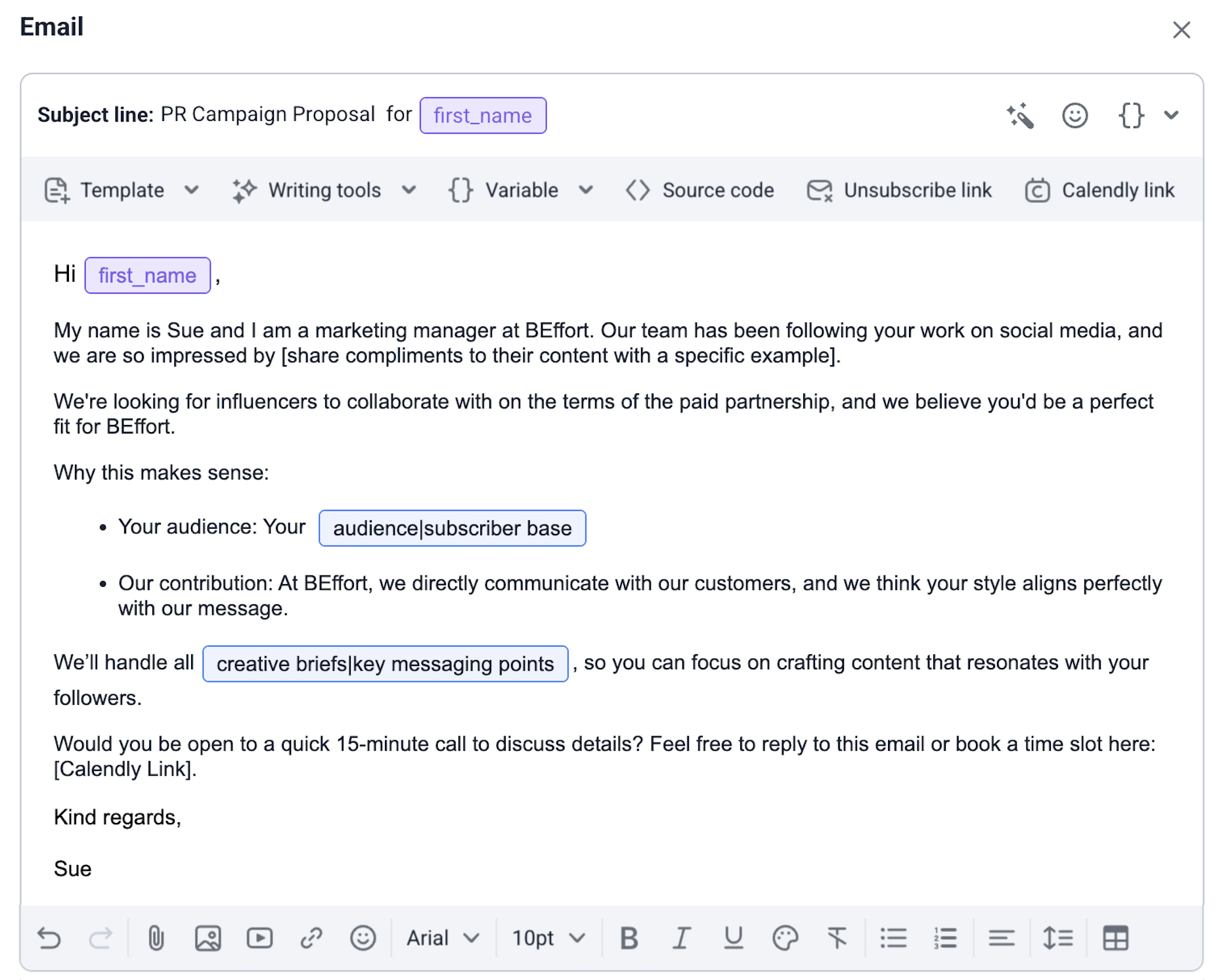Screen dimensions: 1219x980
Task: Click the AI magic wand icon in subject line
Action: [x=1020, y=116]
